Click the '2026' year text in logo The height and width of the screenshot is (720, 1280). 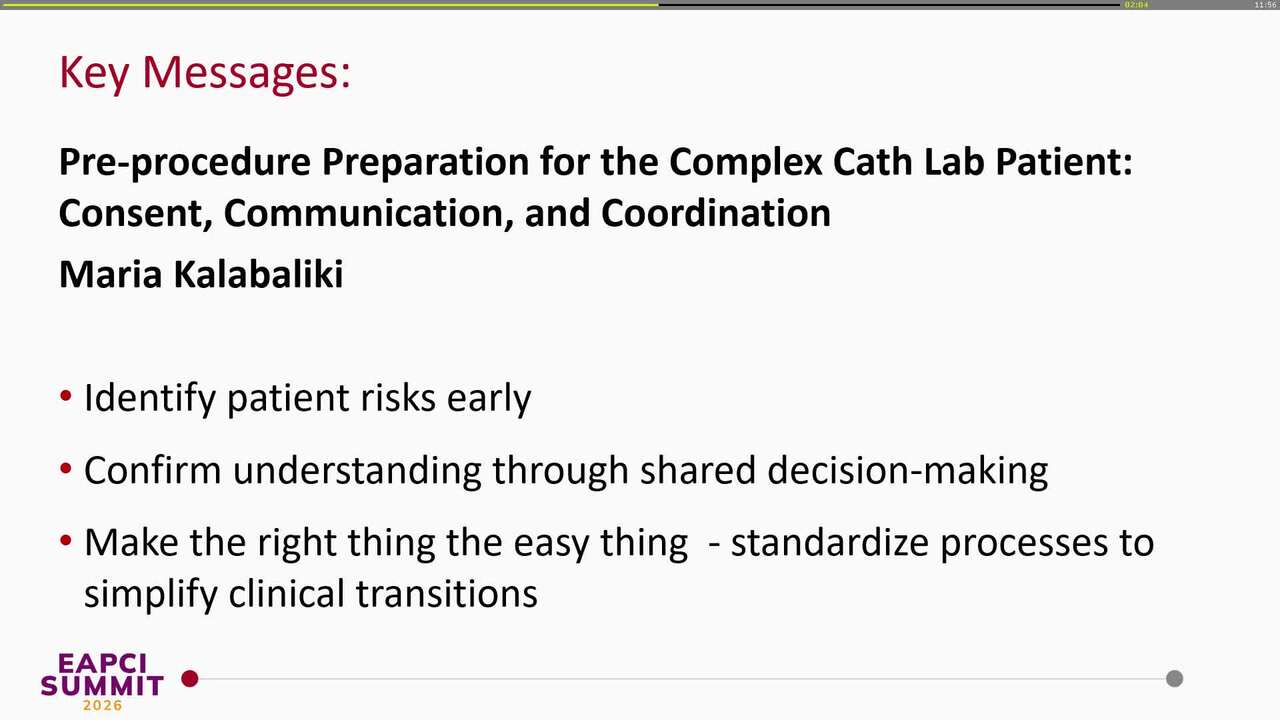point(102,706)
